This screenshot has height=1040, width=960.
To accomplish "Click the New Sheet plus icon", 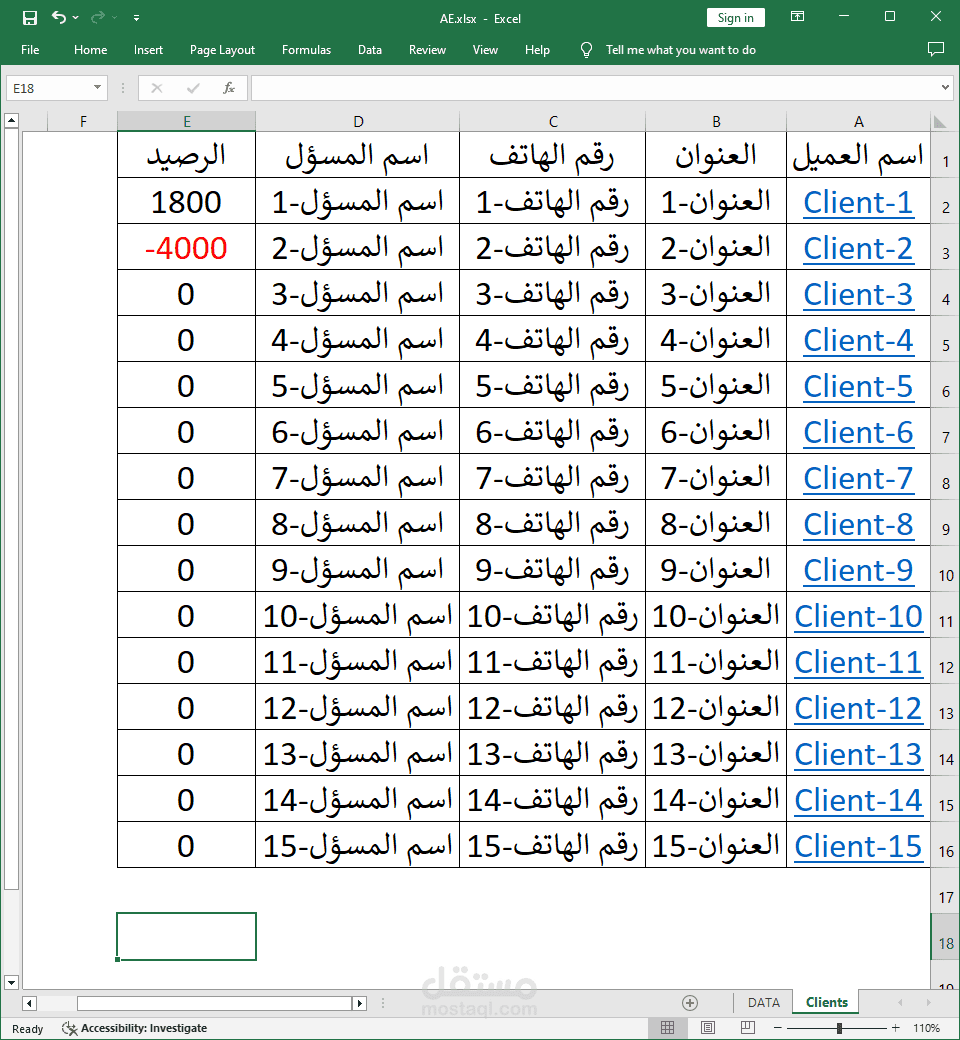I will coord(689,1002).
